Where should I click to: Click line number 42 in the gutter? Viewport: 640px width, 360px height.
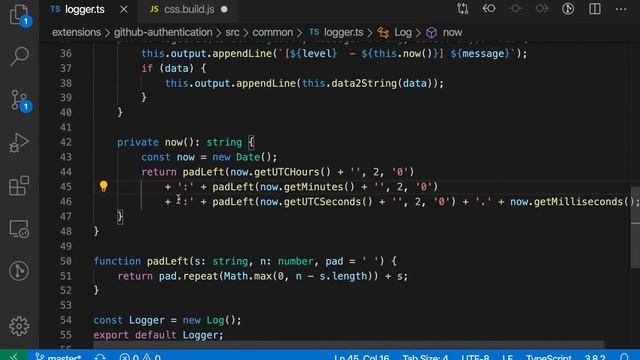point(65,142)
